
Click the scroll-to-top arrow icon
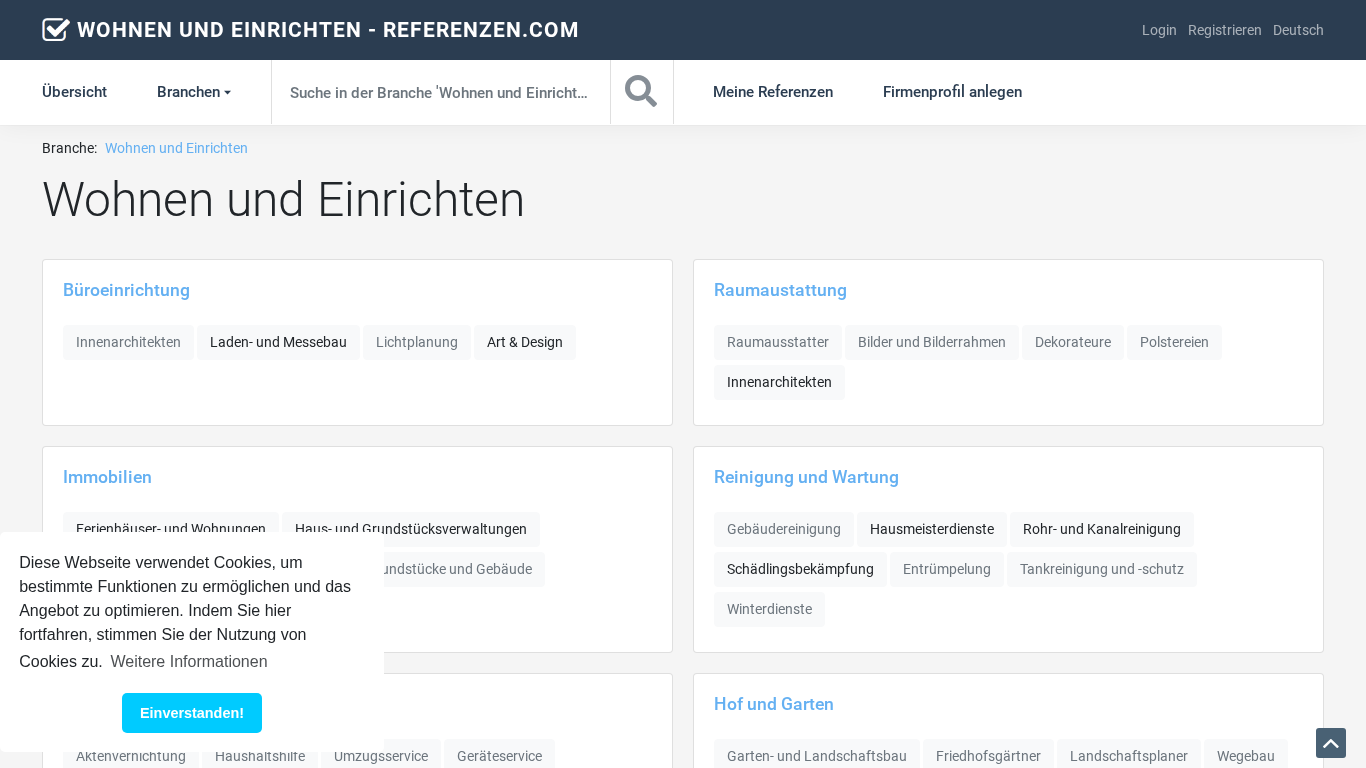1330,743
